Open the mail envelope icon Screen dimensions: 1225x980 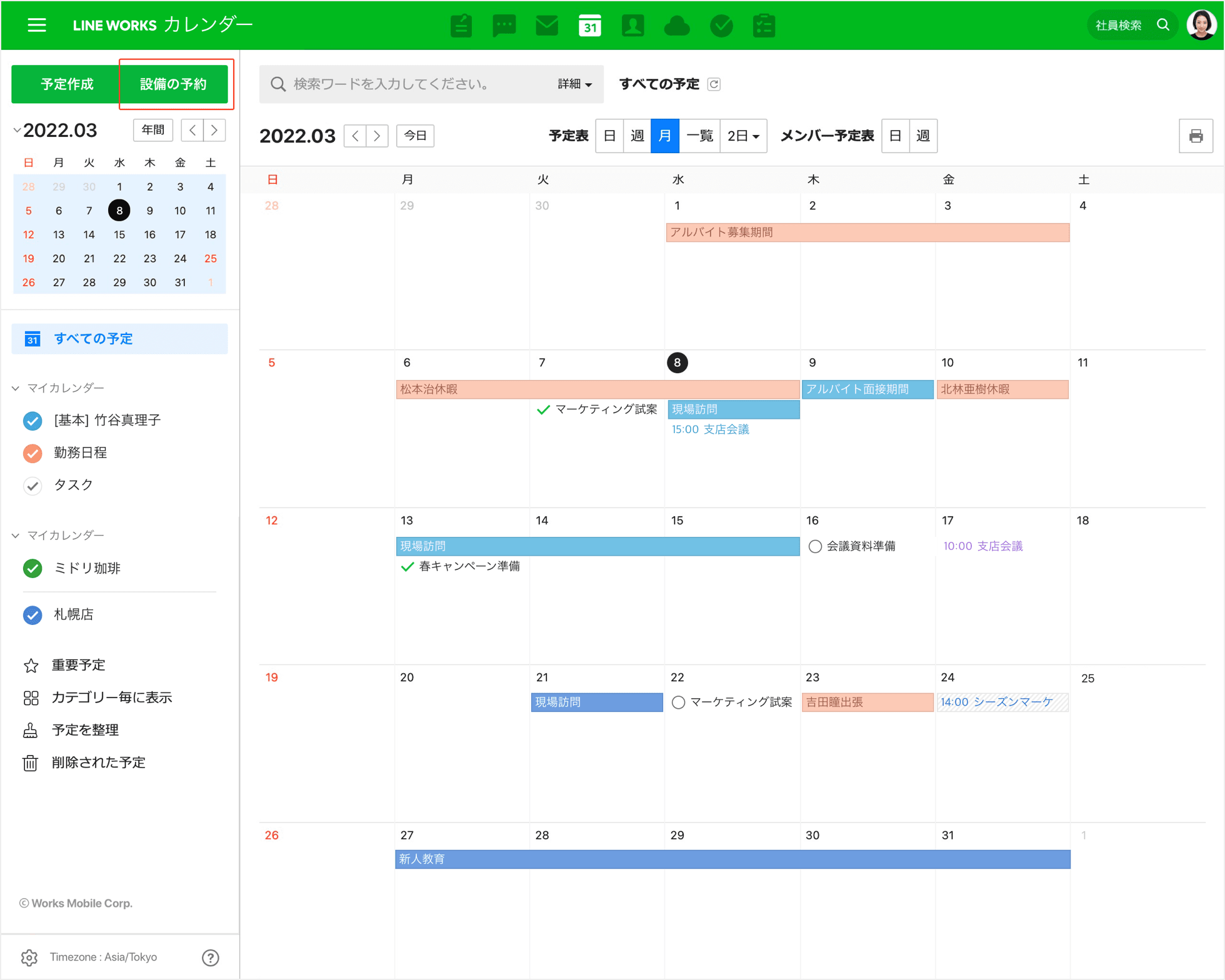[547, 26]
